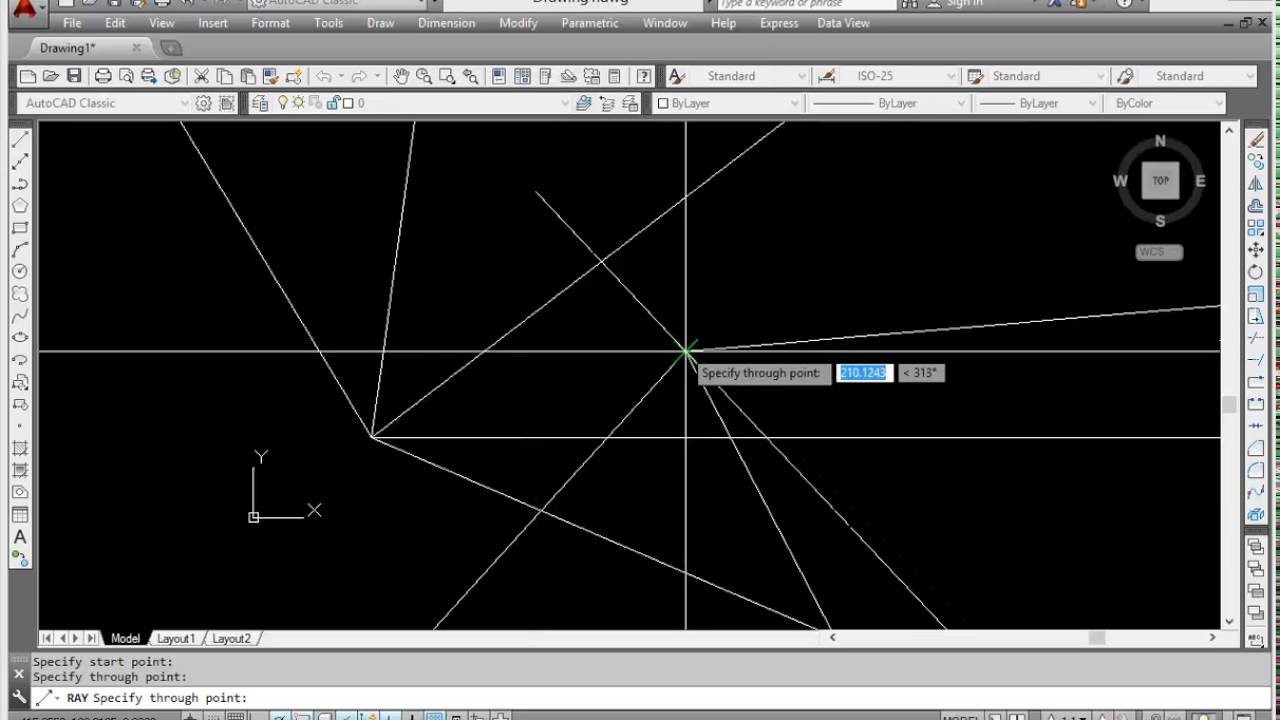Click the horizontal scrollbar thumb
Image resolution: width=1280 pixels, height=720 pixels.
(1097, 638)
